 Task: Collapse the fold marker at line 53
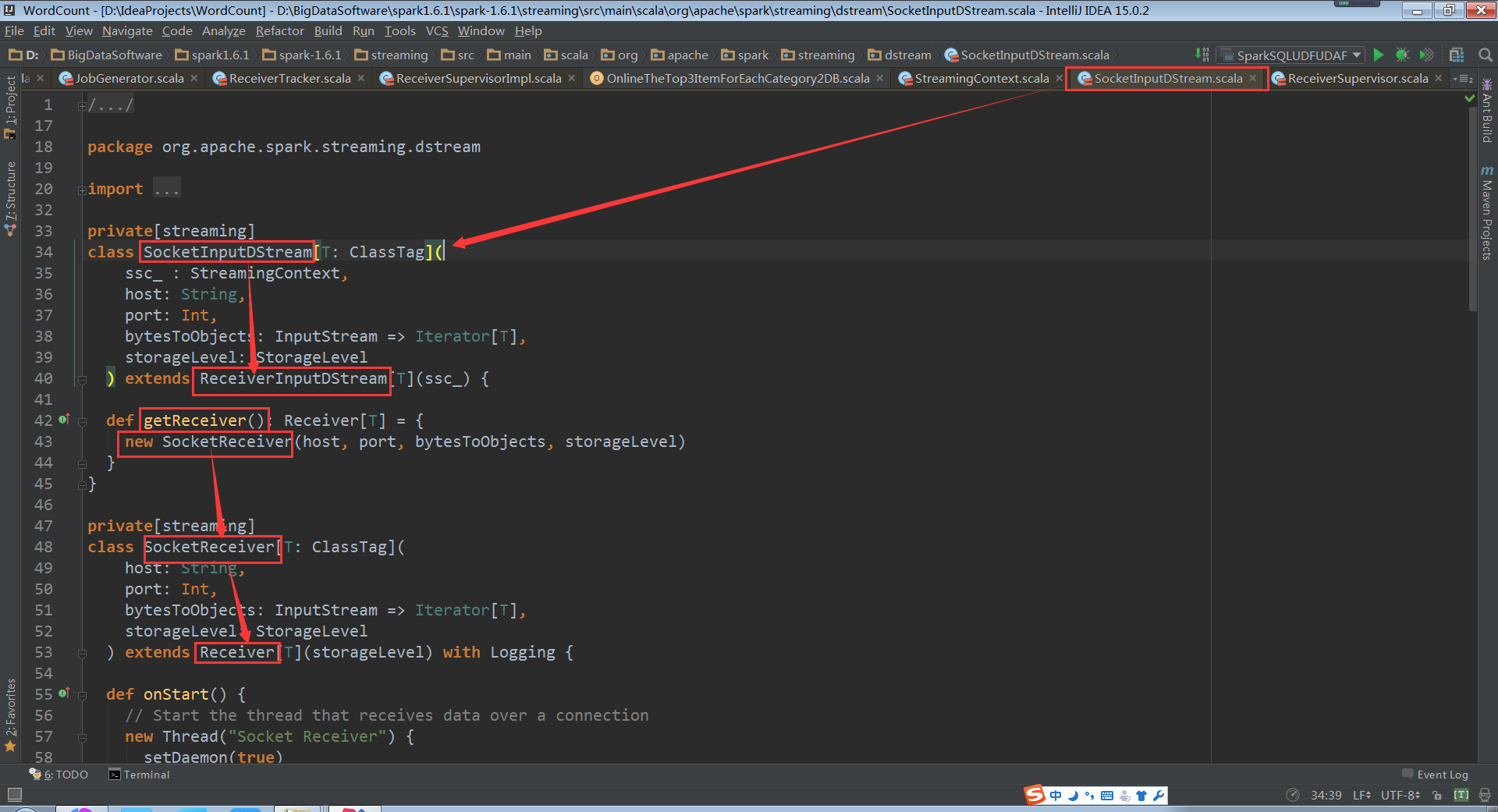(x=82, y=653)
